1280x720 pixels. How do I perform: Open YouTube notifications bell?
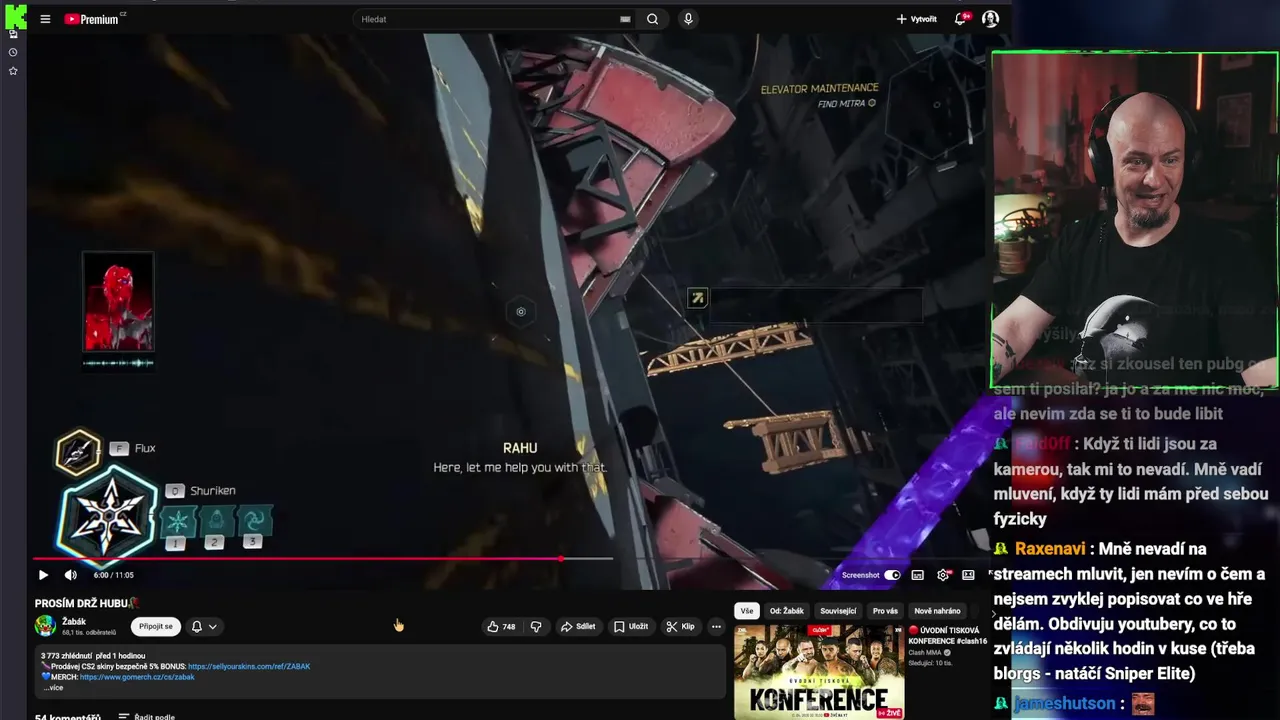pos(961,19)
